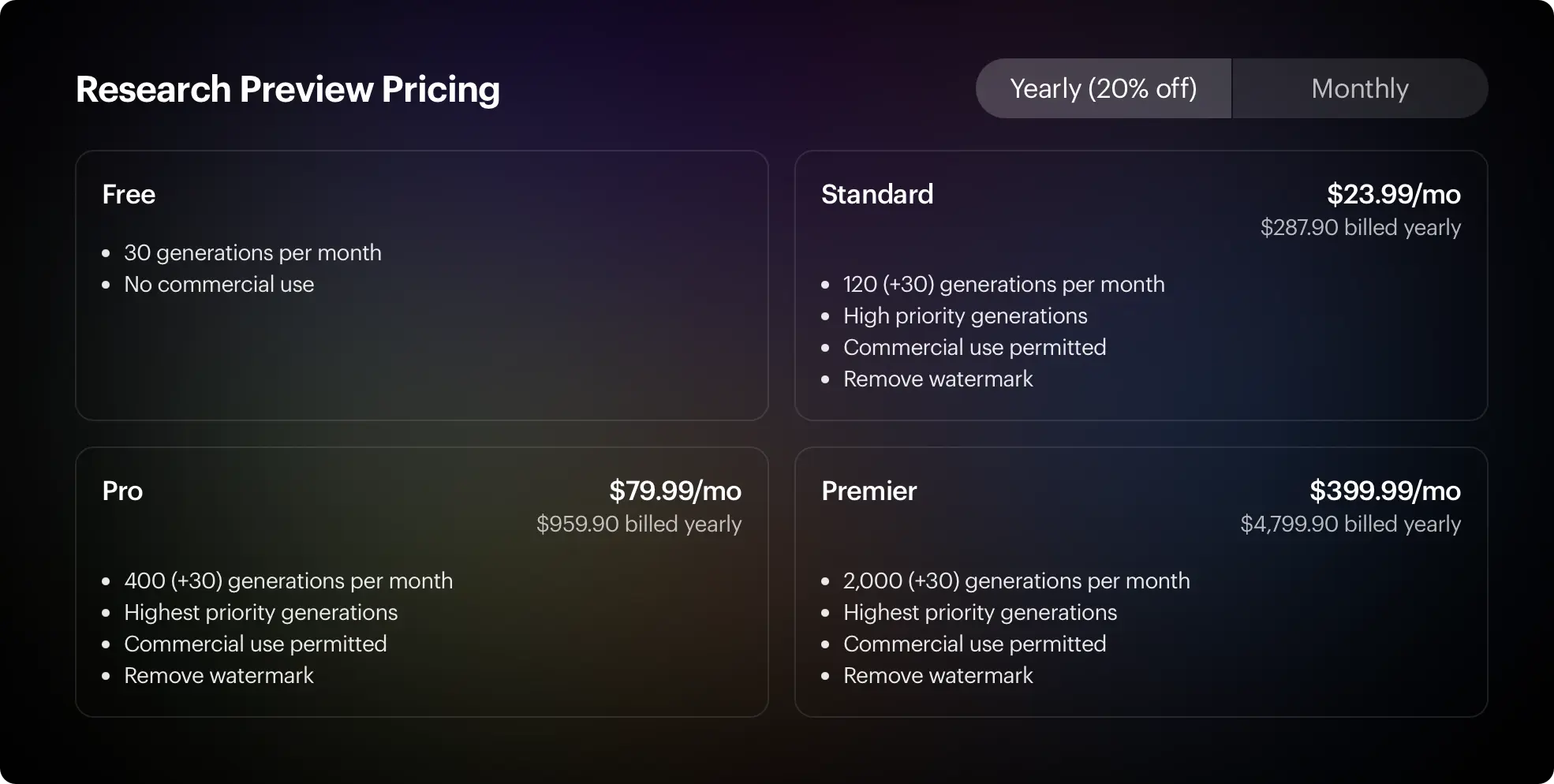1554x784 pixels.
Task: Open the Pro plan title
Action: [x=122, y=491]
